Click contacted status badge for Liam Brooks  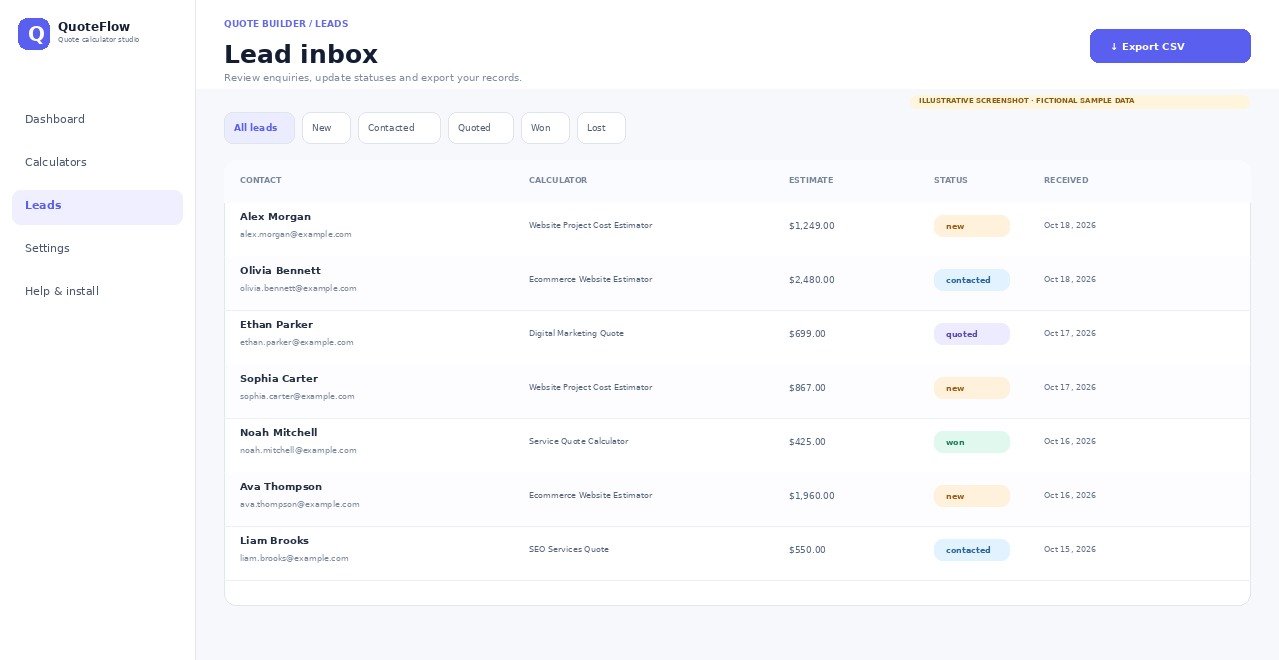pos(972,550)
